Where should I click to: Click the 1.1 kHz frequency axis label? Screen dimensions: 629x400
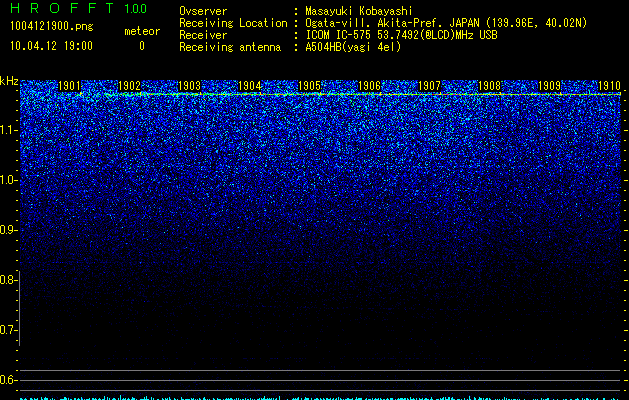point(8,130)
